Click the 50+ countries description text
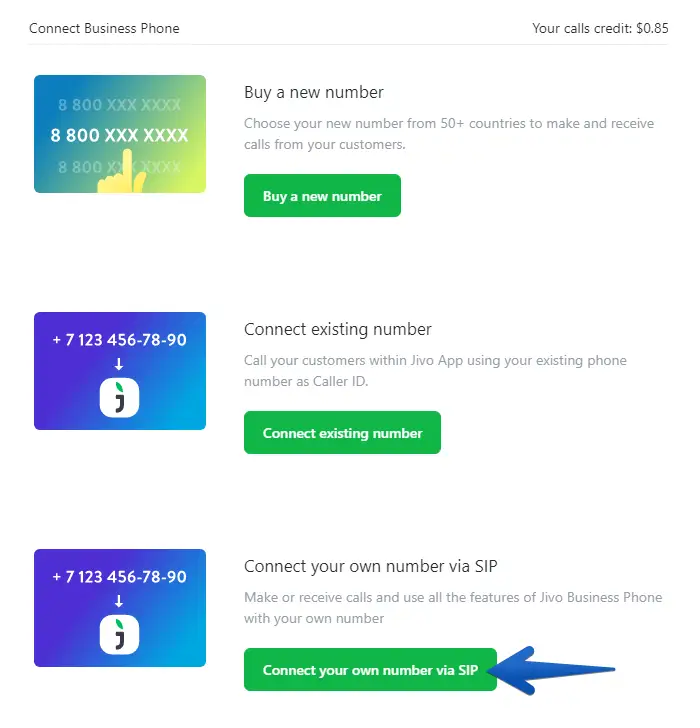This screenshot has height=728, width=700. tap(448, 133)
